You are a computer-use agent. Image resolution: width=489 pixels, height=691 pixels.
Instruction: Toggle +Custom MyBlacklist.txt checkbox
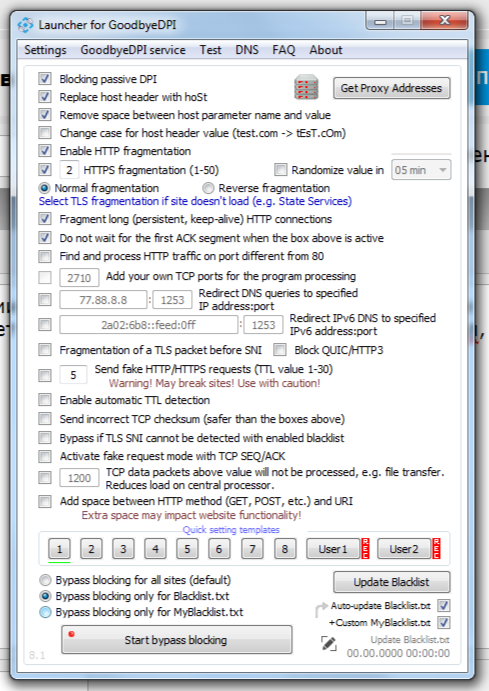(x=444, y=622)
